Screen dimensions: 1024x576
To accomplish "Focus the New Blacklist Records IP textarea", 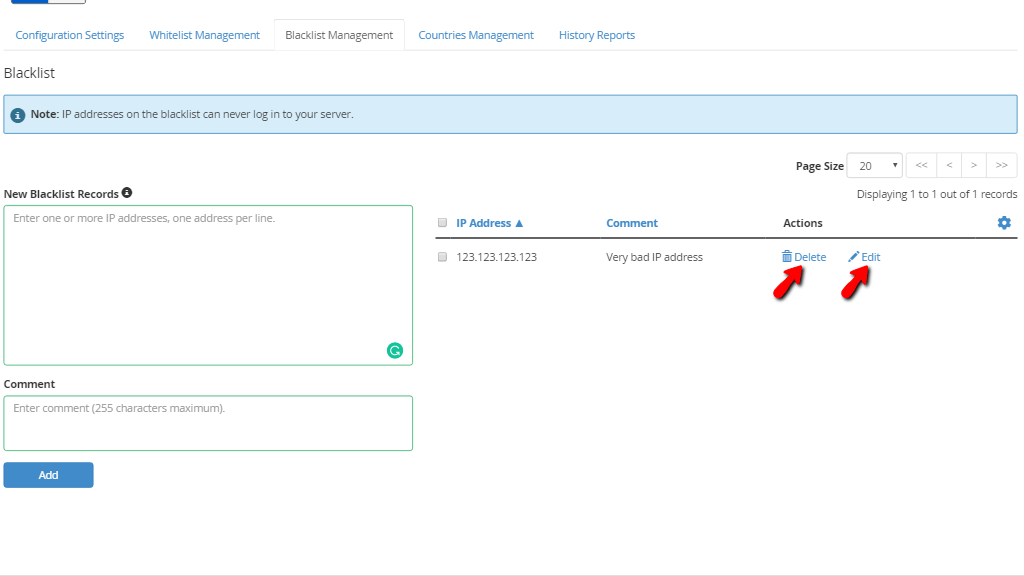I will click(x=208, y=285).
